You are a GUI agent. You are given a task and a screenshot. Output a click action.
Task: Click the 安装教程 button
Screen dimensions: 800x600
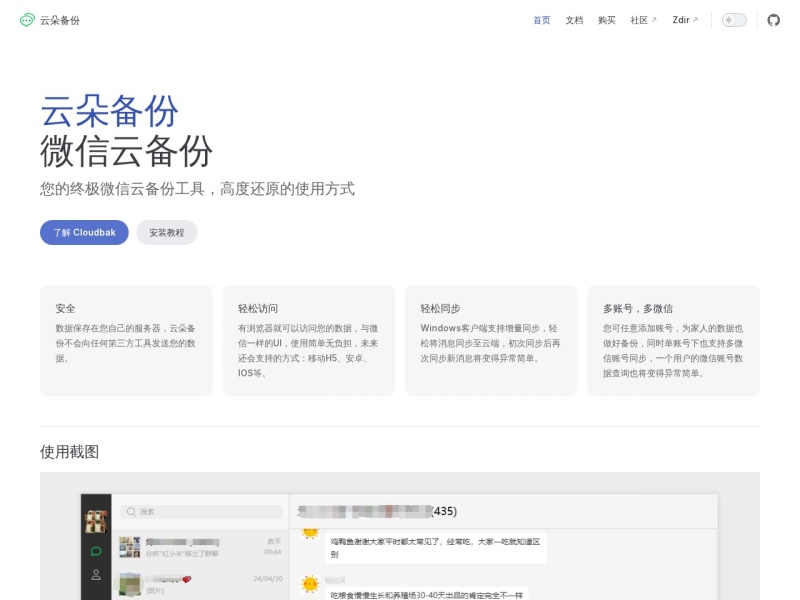pyautogui.click(x=166, y=233)
